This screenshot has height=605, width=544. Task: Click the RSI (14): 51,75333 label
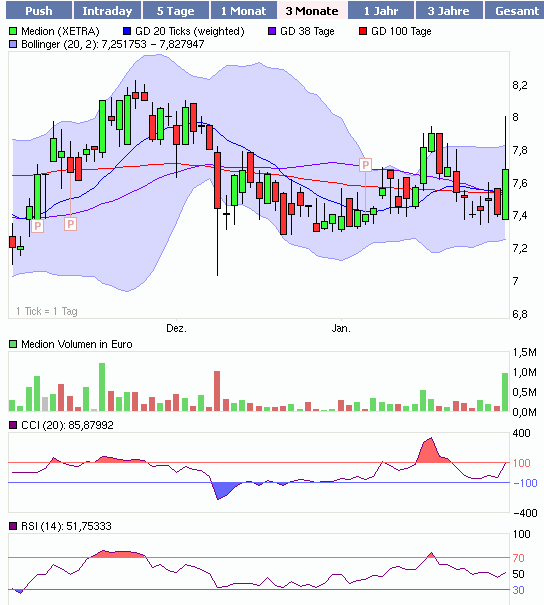pyautogui.click(x=66, y=526)
